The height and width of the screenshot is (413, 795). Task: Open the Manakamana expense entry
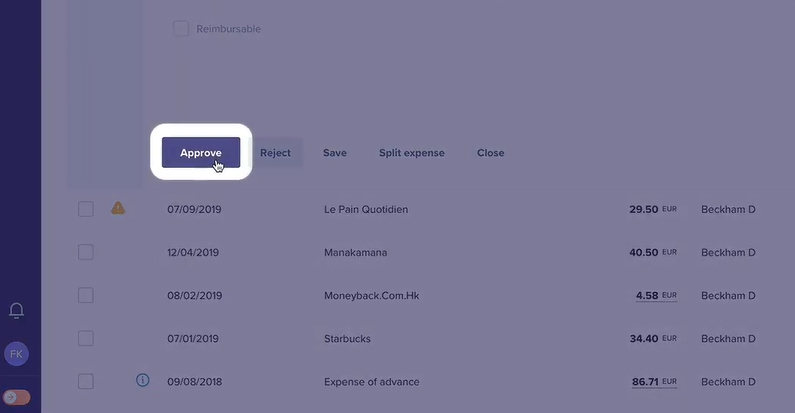[417, 252]
